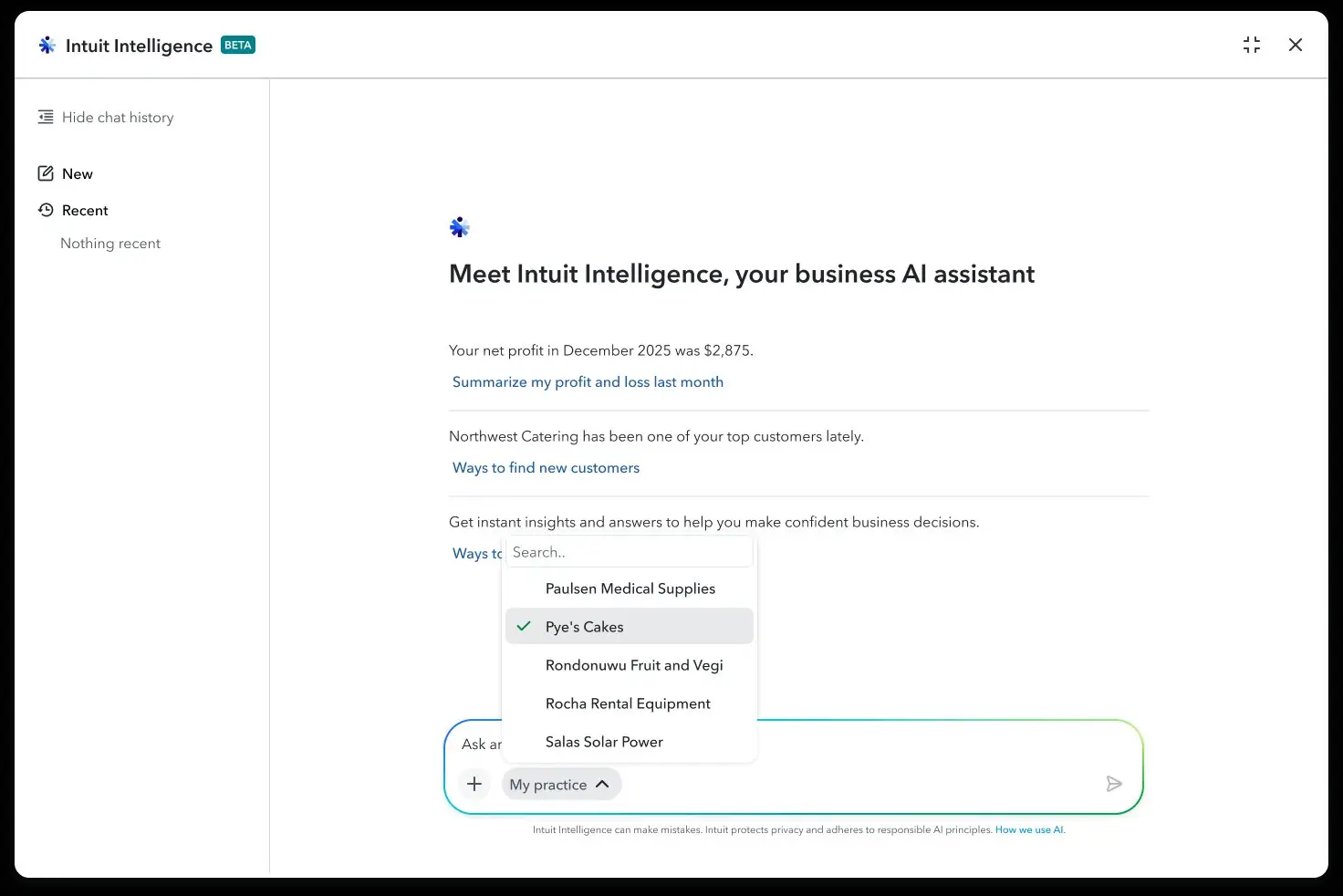The width and height of the screenshot is (1343, 896).
Task: Click the Intuit Intelligence logo in header
Action: [x=47, y=45]
